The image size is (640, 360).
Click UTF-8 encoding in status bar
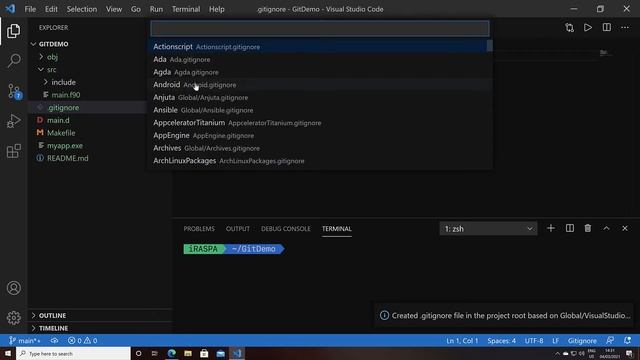coord(534,340)
